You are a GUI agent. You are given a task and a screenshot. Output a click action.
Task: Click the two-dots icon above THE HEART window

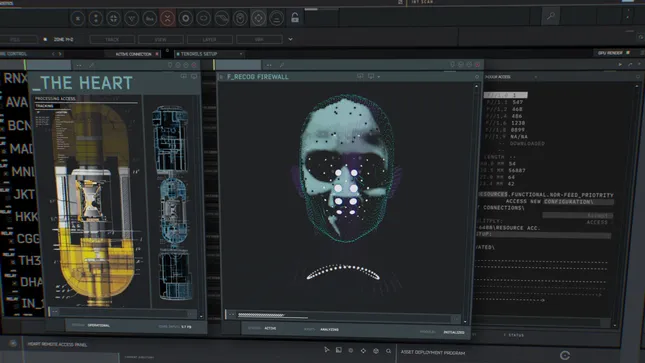pyautogui.click(x=79, y=65)
